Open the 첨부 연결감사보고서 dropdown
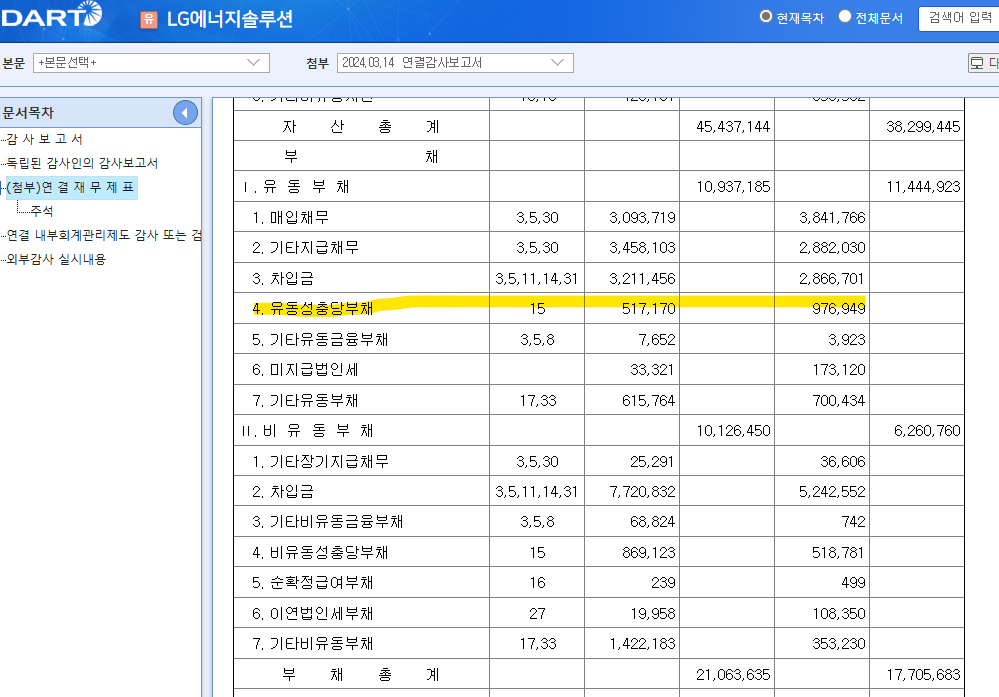Screen dimensions: 999x697 pyautogui.click(x=455, y=62)
